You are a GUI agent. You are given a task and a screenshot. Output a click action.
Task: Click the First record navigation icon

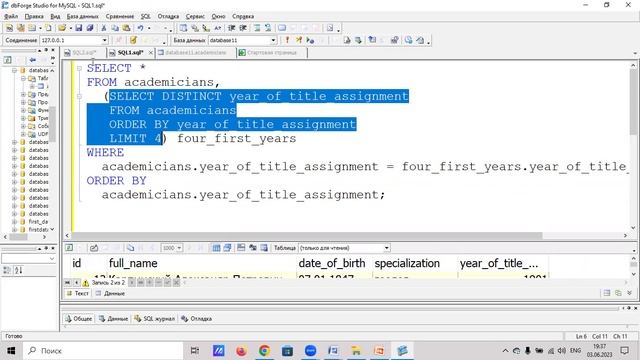point(68,282)
